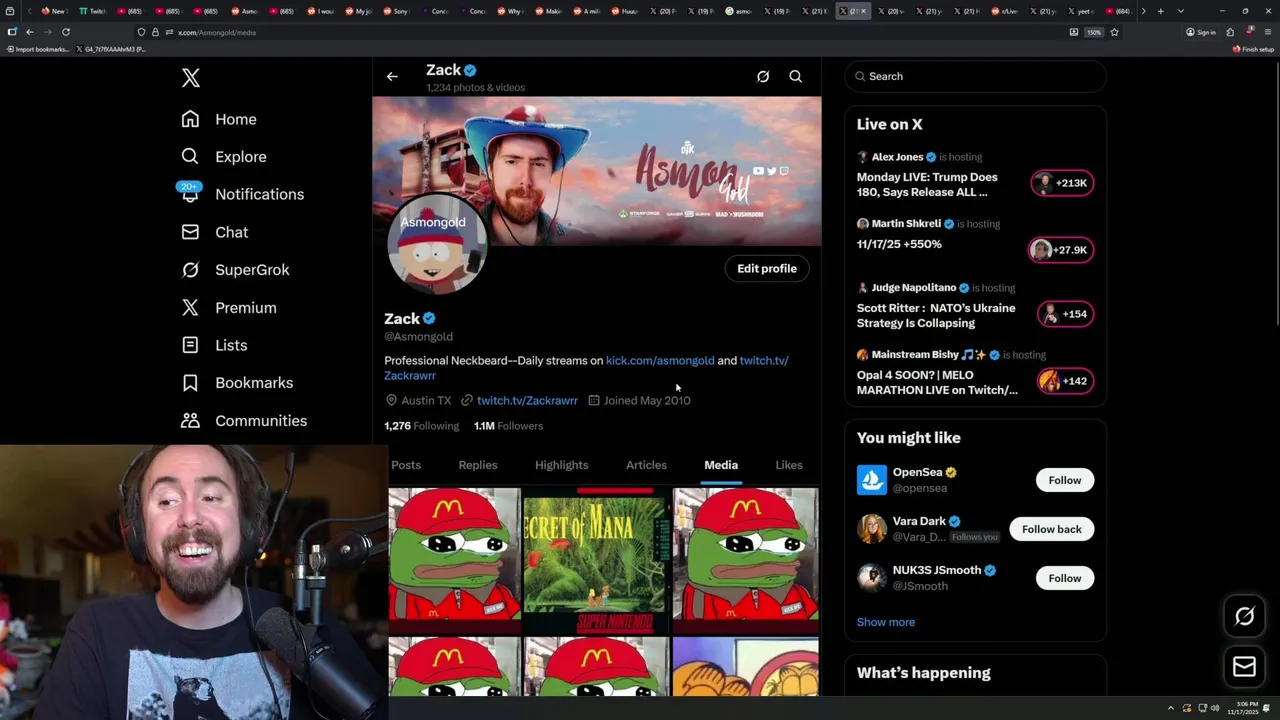
Task: Open twitch.tv/Zackrawrr link beside Austin TX
Action: pos(527,400)
